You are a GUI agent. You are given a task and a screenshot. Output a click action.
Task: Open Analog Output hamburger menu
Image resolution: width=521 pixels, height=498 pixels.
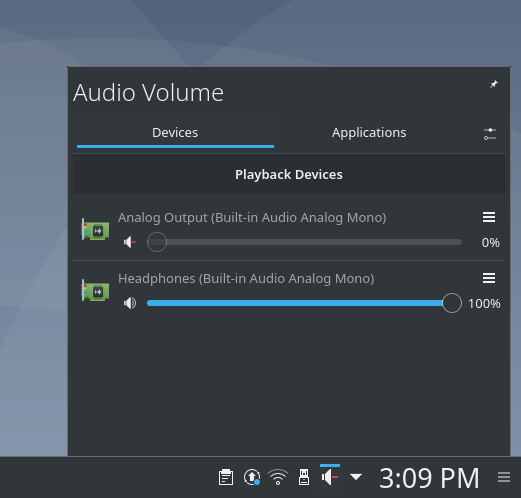[x=489, y=217]
